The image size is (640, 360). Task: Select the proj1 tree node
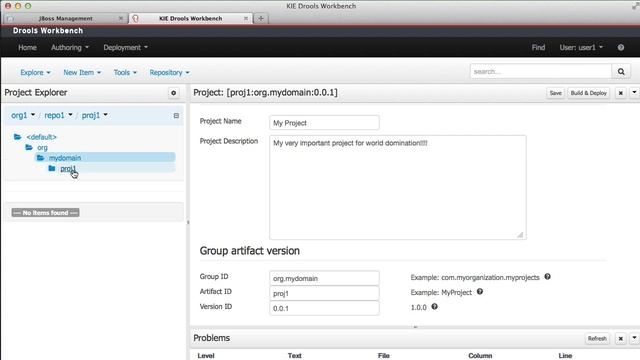click(68, 169)
